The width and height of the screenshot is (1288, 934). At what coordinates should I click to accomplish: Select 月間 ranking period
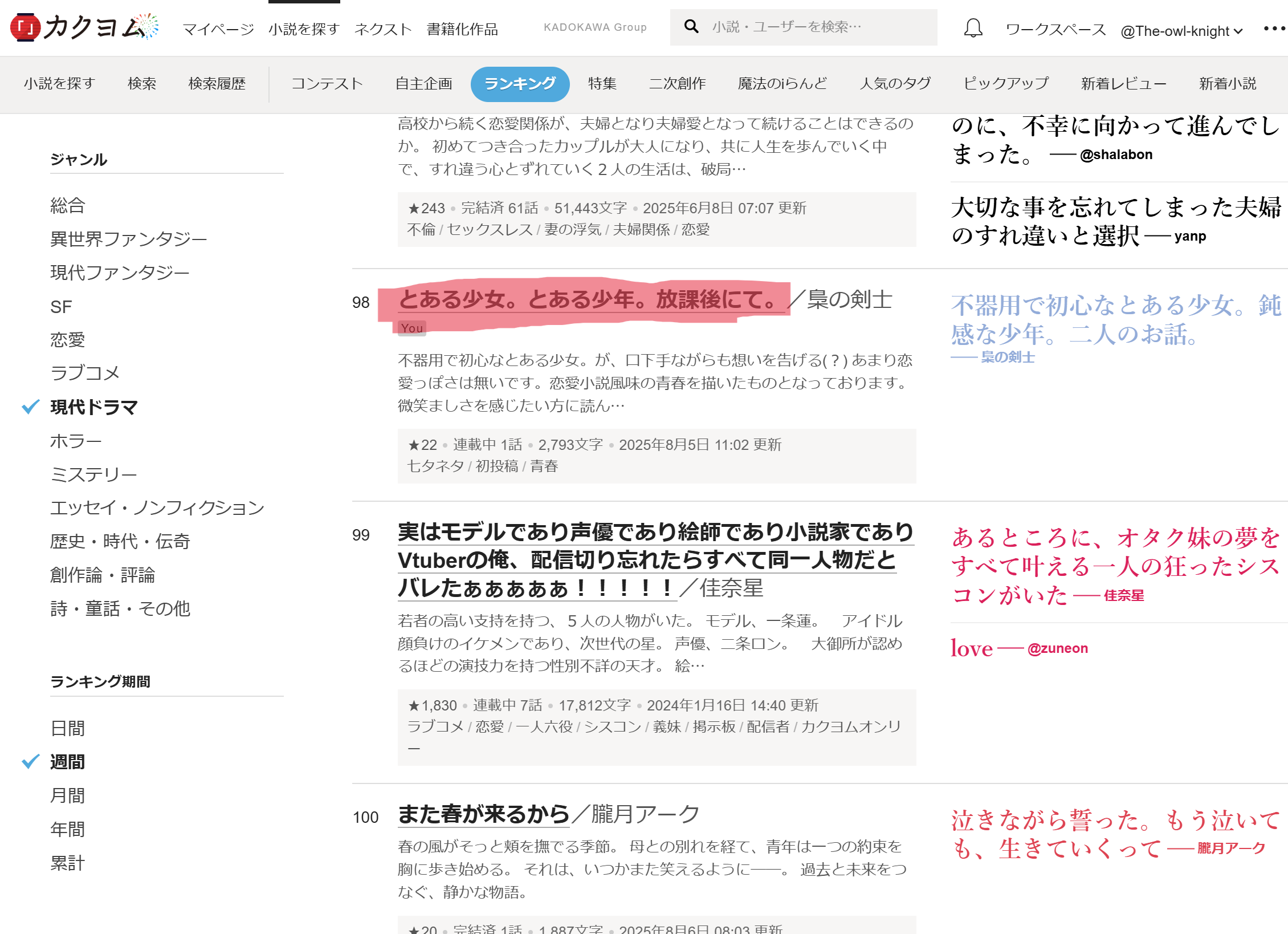pyautogui.click(x=67, y=795)
